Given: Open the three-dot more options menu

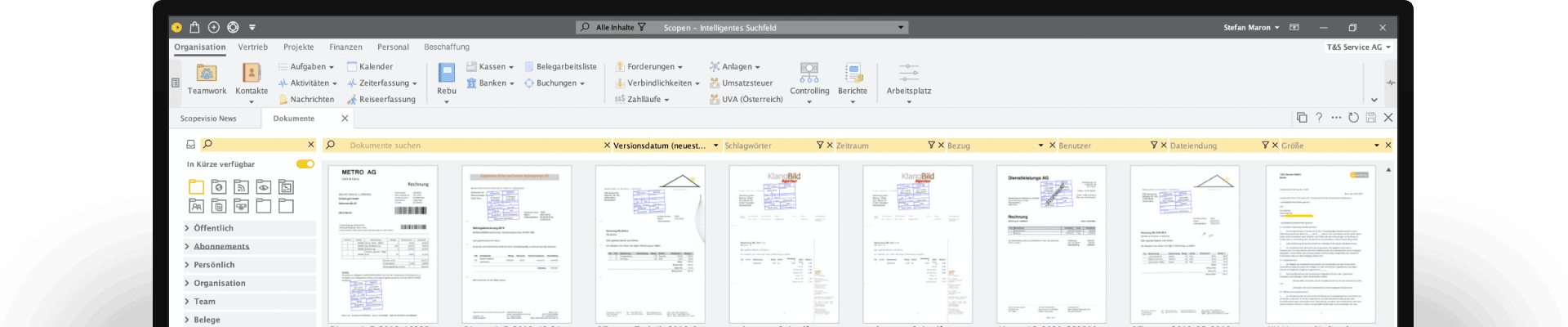Looking at the screenshot, I should 1336,118.
